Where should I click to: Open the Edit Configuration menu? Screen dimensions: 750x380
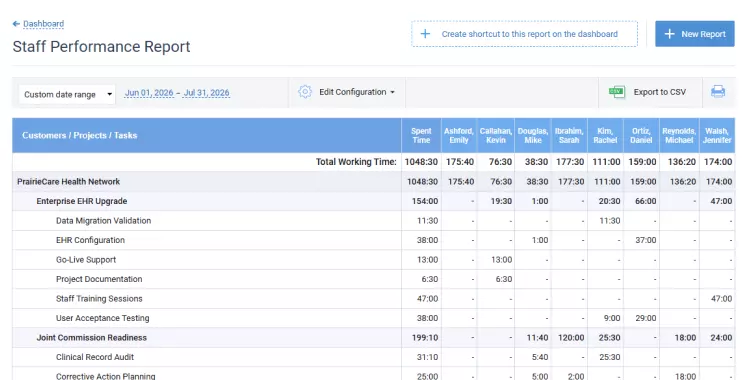[x=357, y=92]
